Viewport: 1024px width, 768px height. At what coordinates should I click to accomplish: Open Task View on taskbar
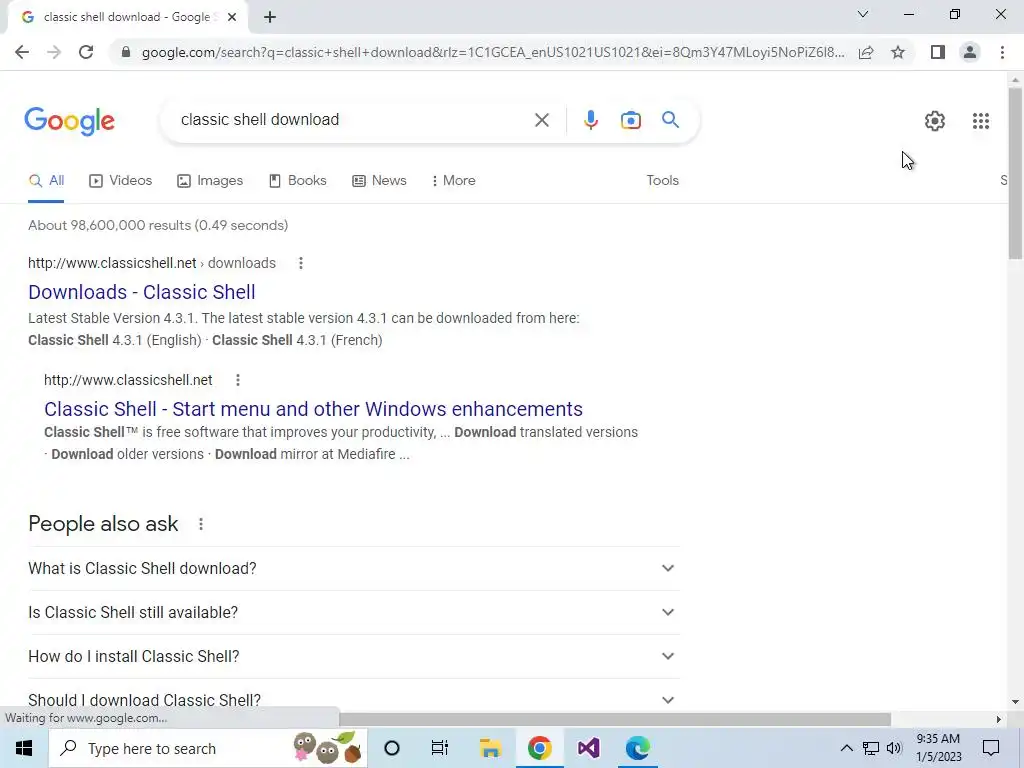440,748
